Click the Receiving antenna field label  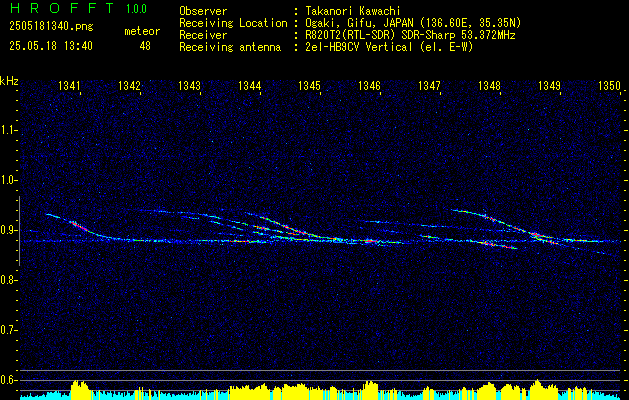[230, 47]
